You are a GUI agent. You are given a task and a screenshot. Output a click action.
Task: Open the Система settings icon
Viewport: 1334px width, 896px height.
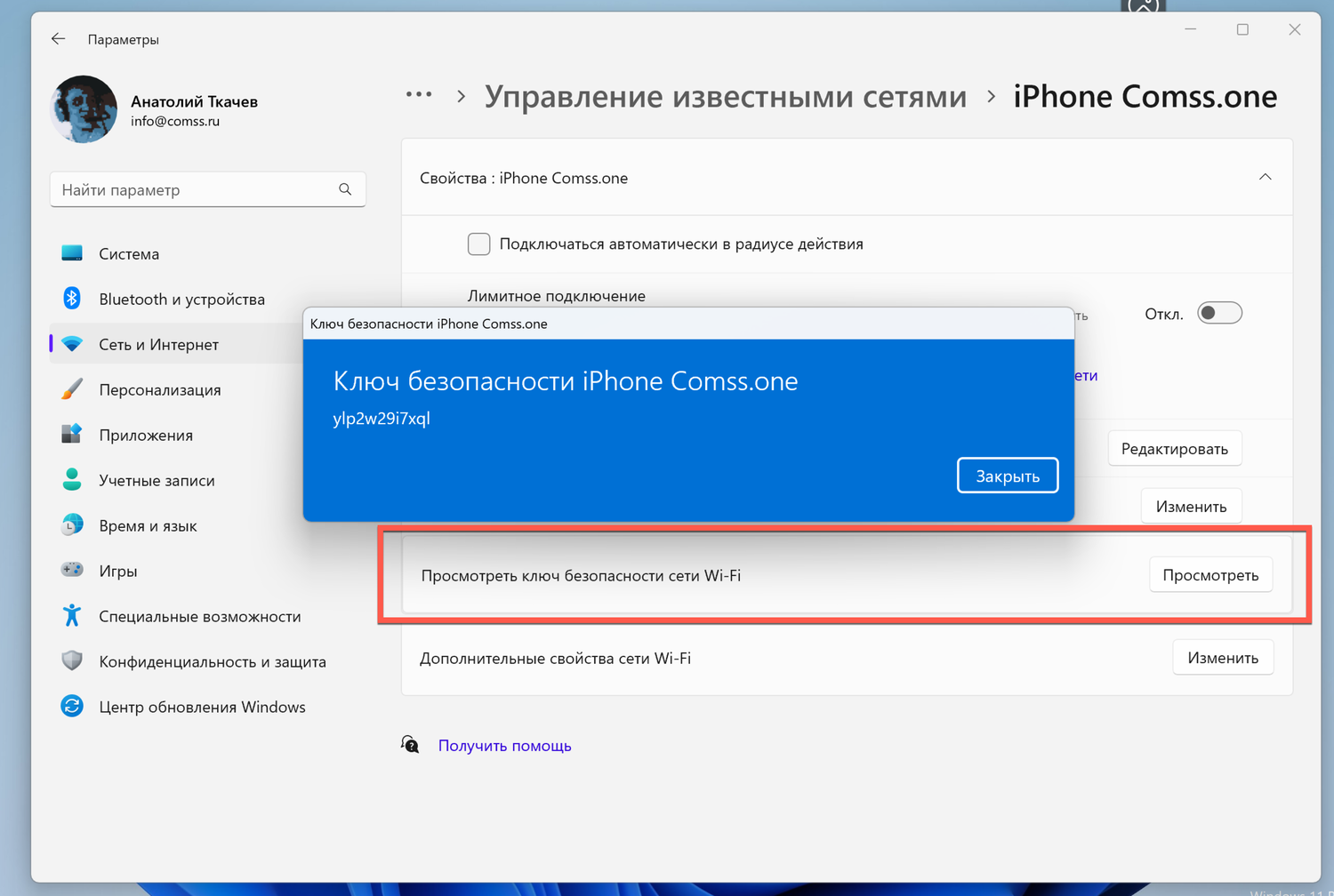coord(72,253)
